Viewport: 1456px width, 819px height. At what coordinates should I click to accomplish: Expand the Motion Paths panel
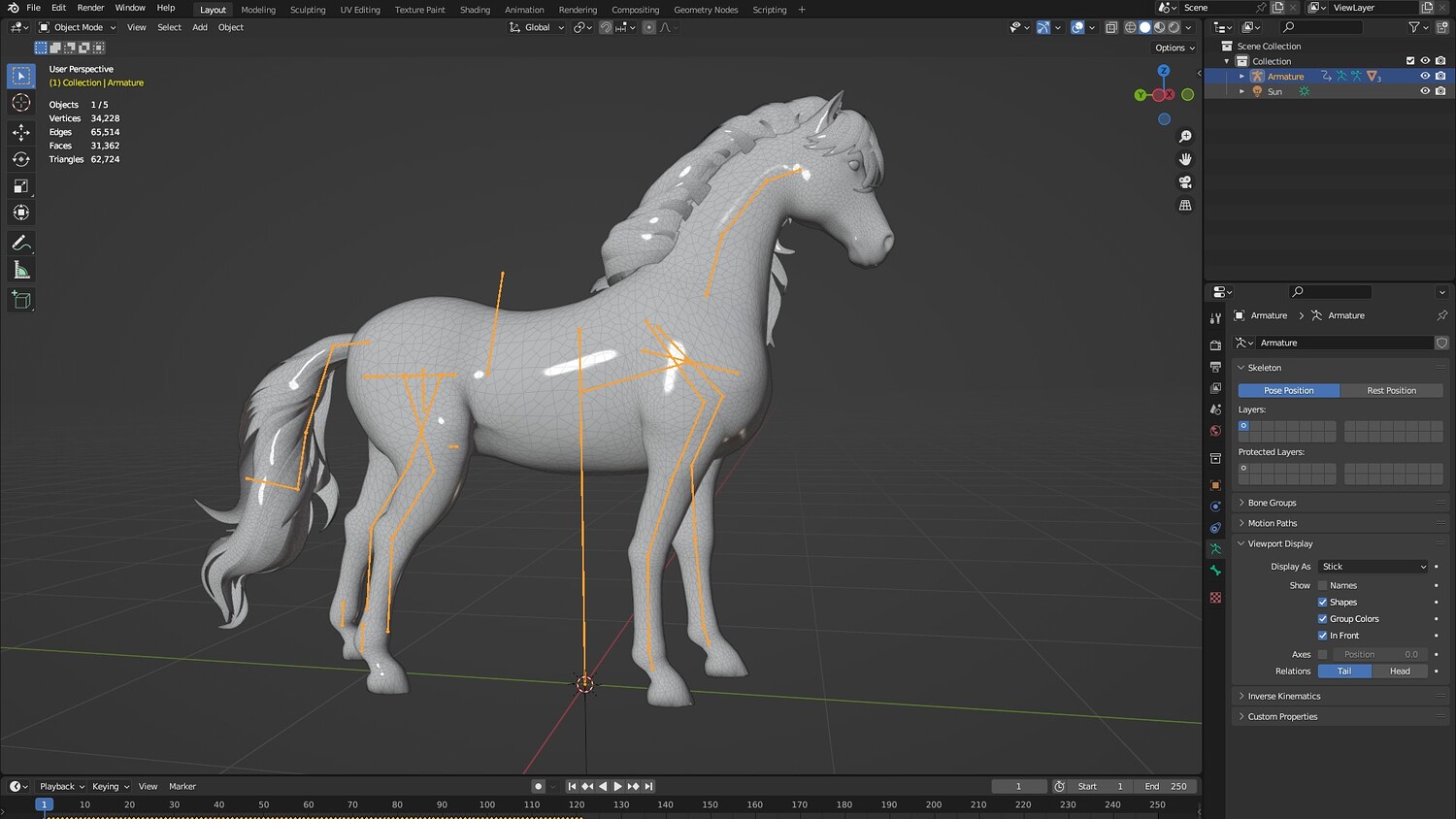tap(1272, 523)
